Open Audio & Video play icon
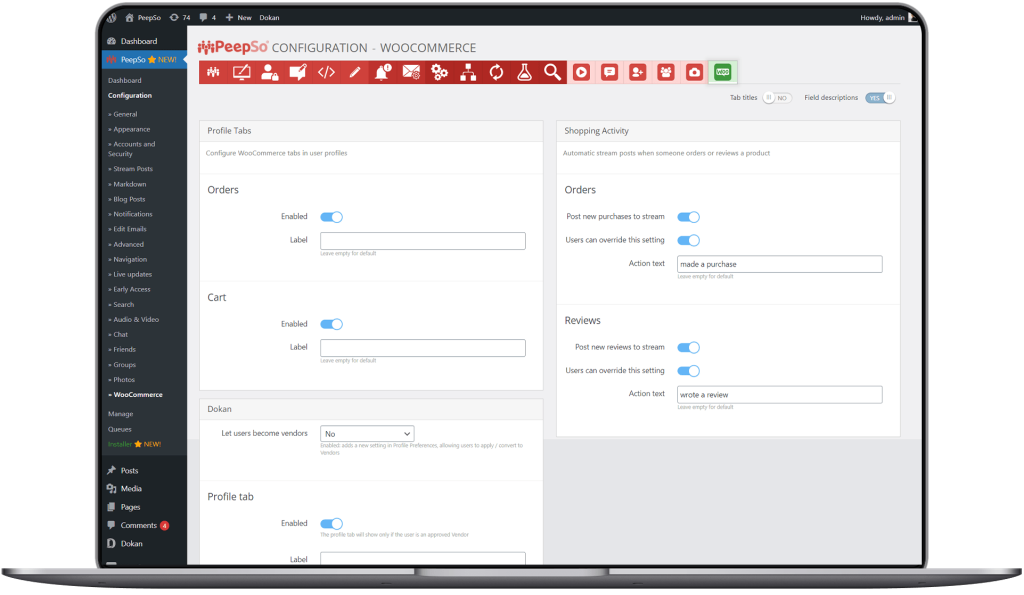Viewport: 1024px width, 595px height. [581, 72]
